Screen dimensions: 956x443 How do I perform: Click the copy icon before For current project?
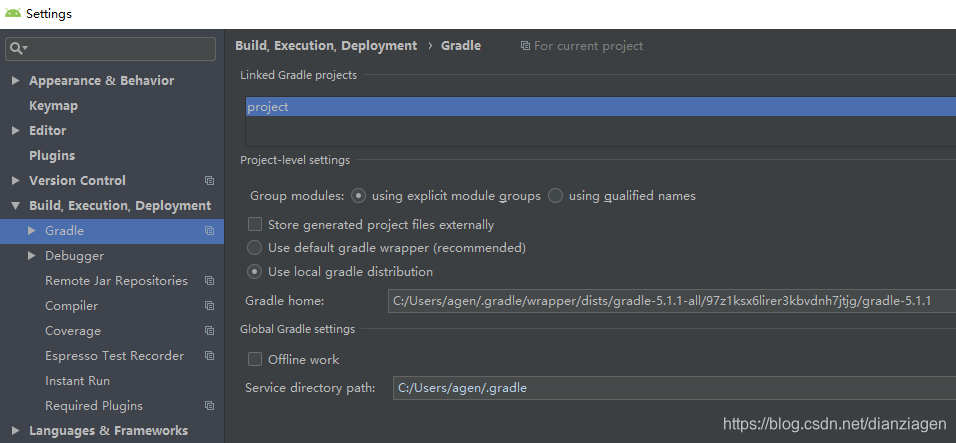(525, 46)
